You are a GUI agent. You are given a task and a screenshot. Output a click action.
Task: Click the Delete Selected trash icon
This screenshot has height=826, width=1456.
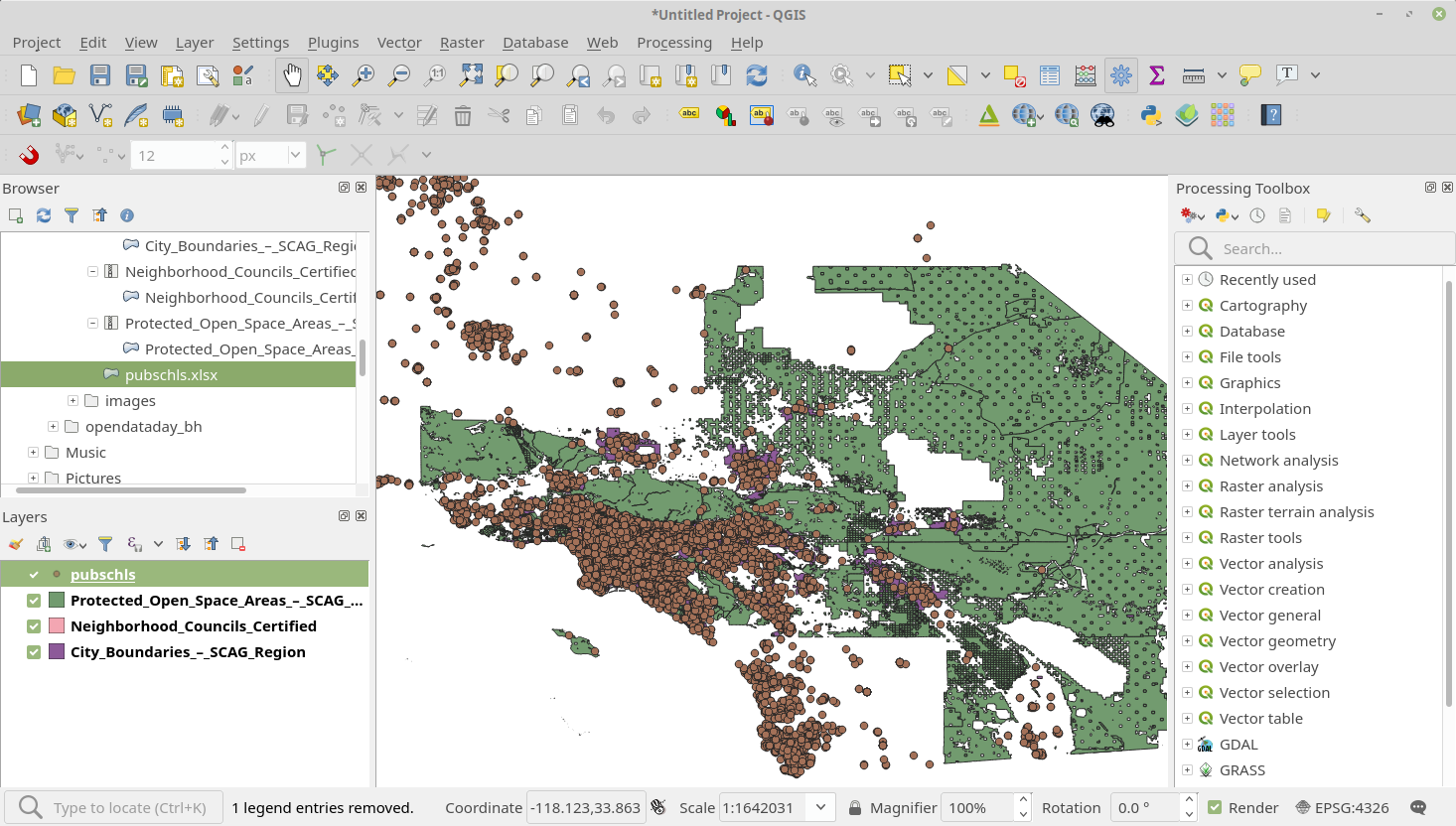(x=463, y=115)
